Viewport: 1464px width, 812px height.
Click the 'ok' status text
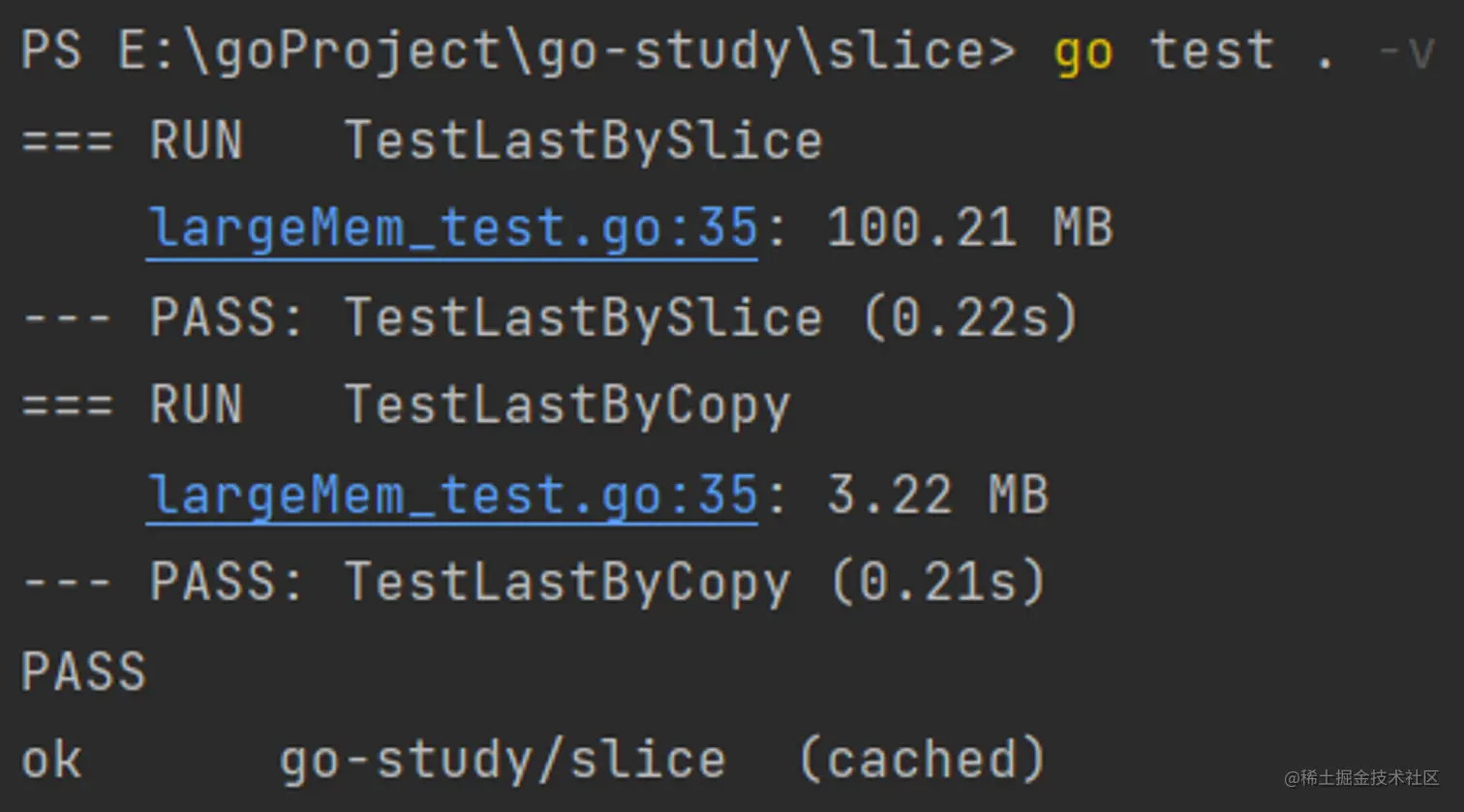51,761
